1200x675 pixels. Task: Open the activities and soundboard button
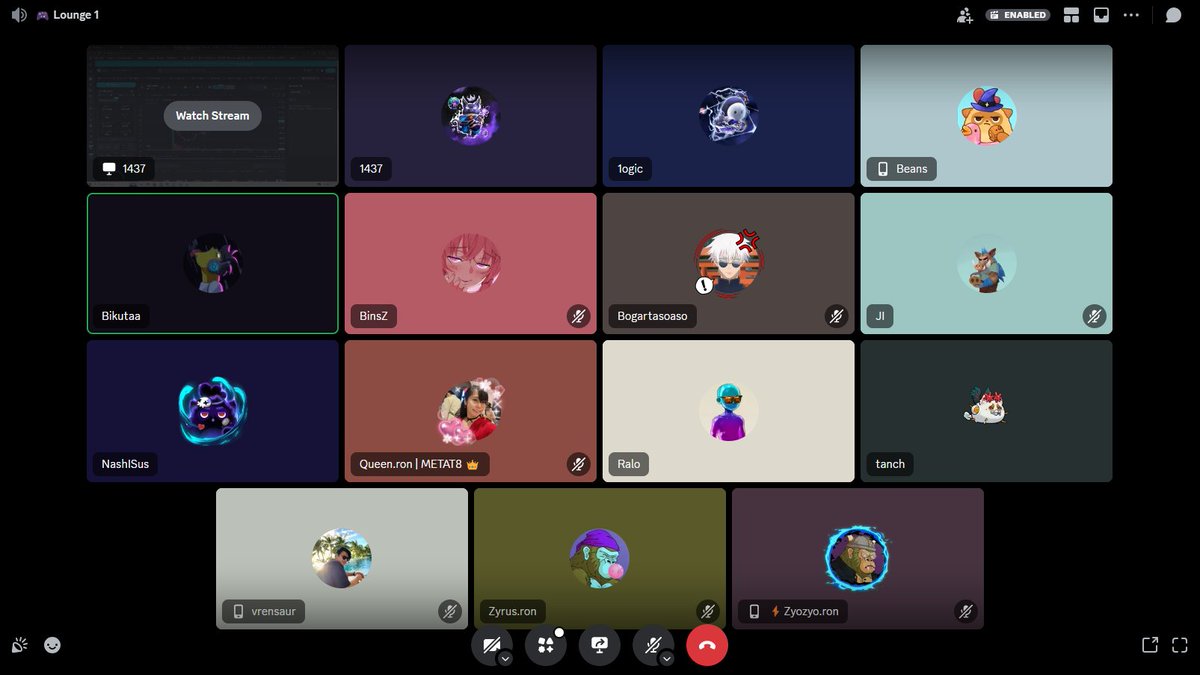[546, 645]
